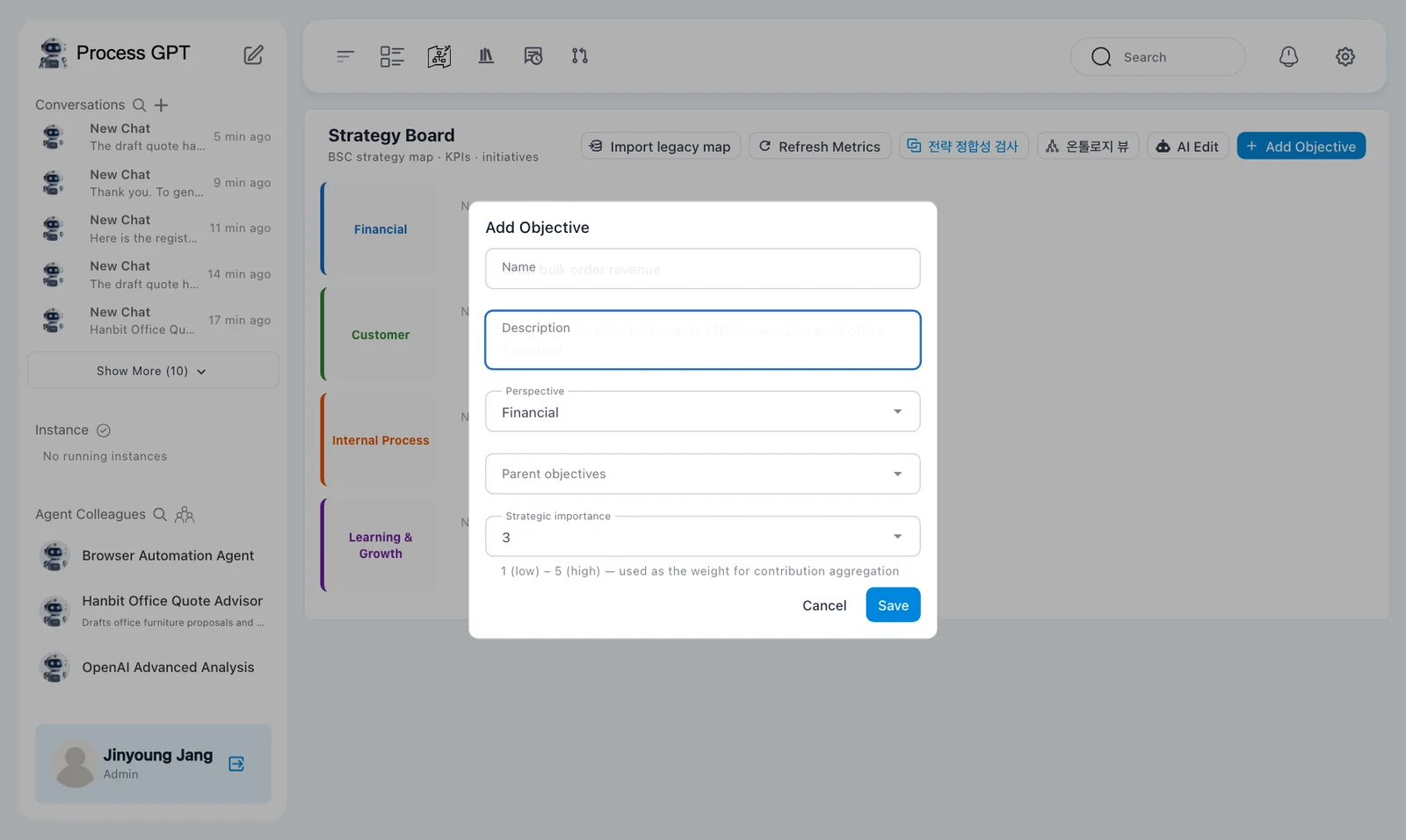Search conversations with the magnifier icon
This screenshot has height=840, width=1406.
139,105
